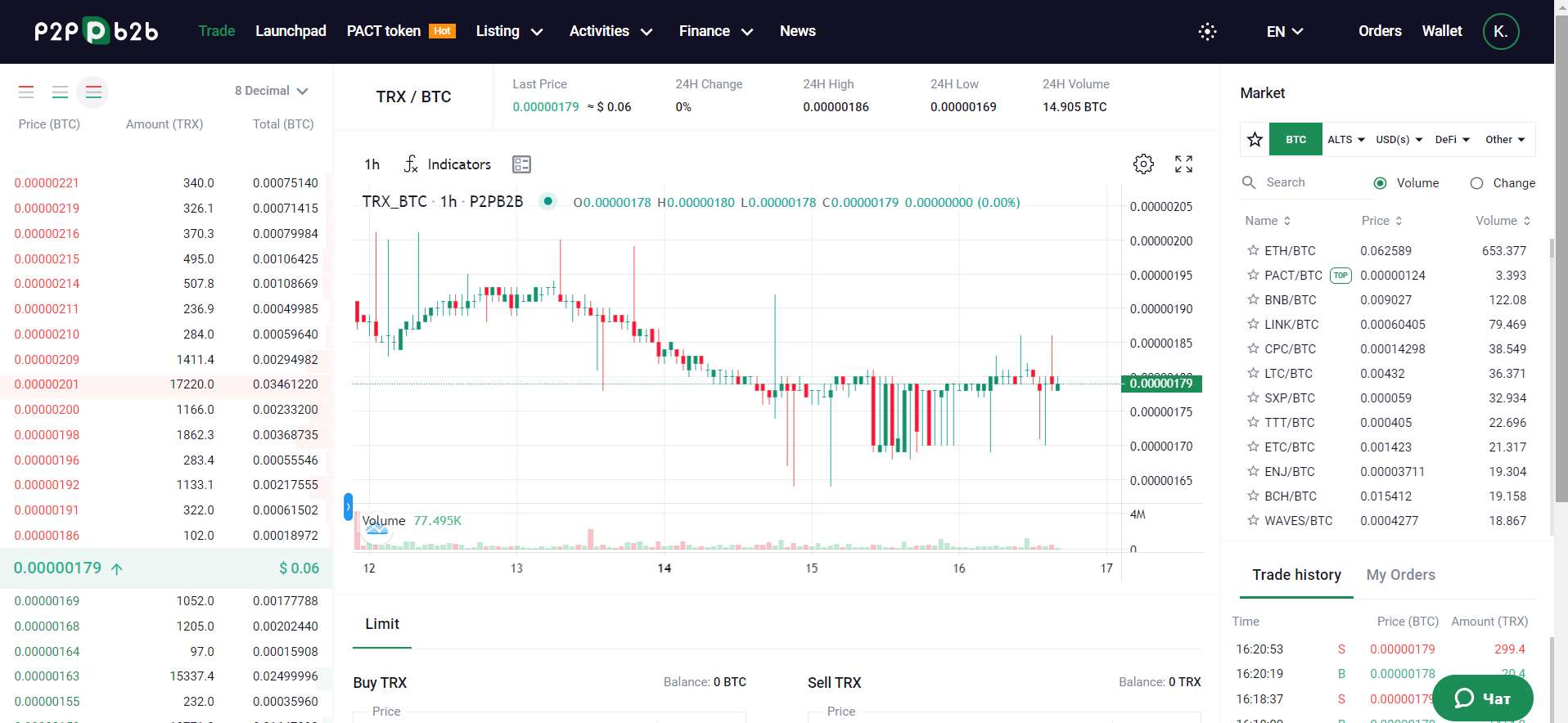Open the Wallet link

pyautogui.click(x=1442, y=31)
